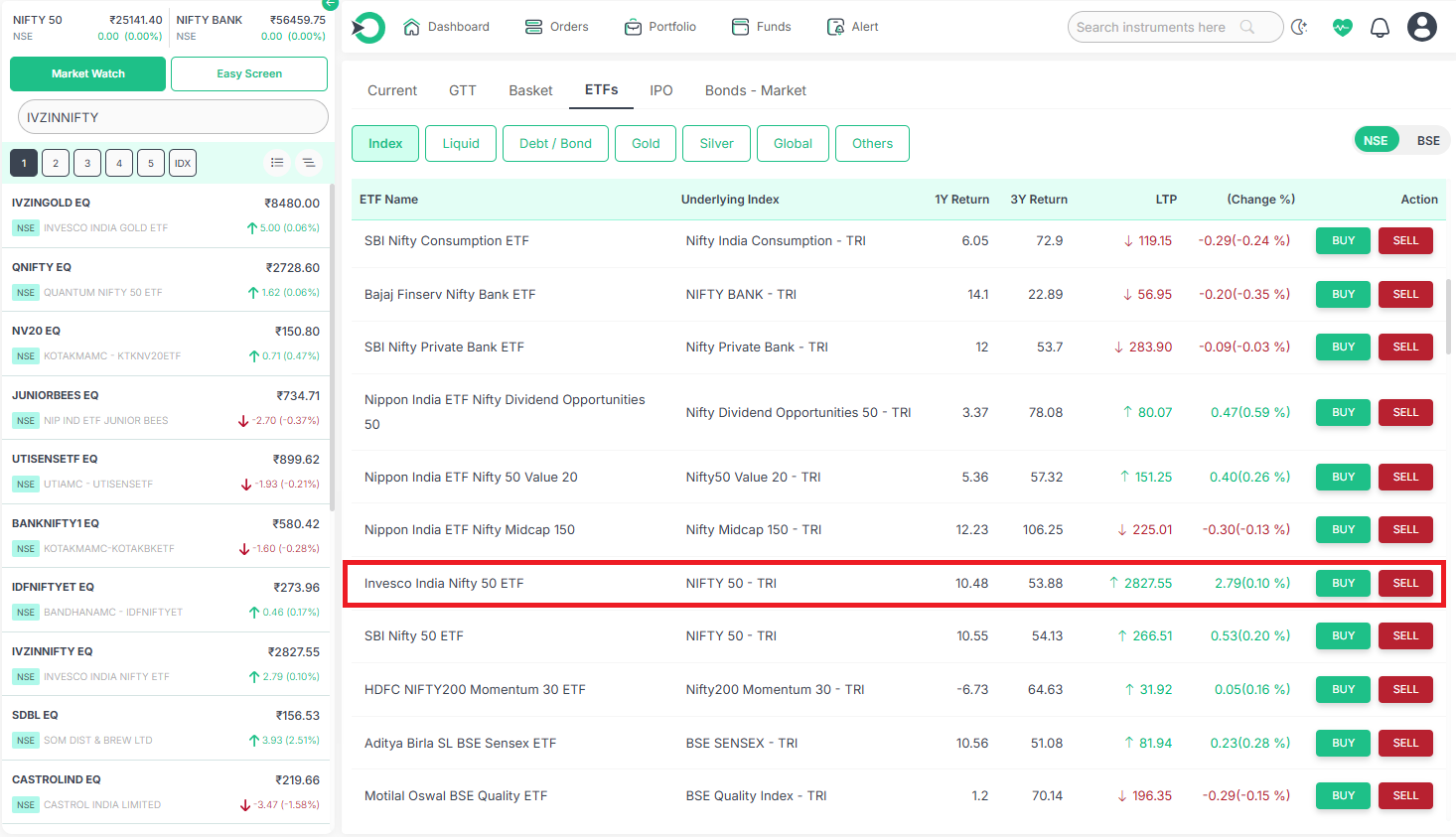Toggle the list view icon above watchlist
The width and height of the screenshot is (1456, 837).
277,162
